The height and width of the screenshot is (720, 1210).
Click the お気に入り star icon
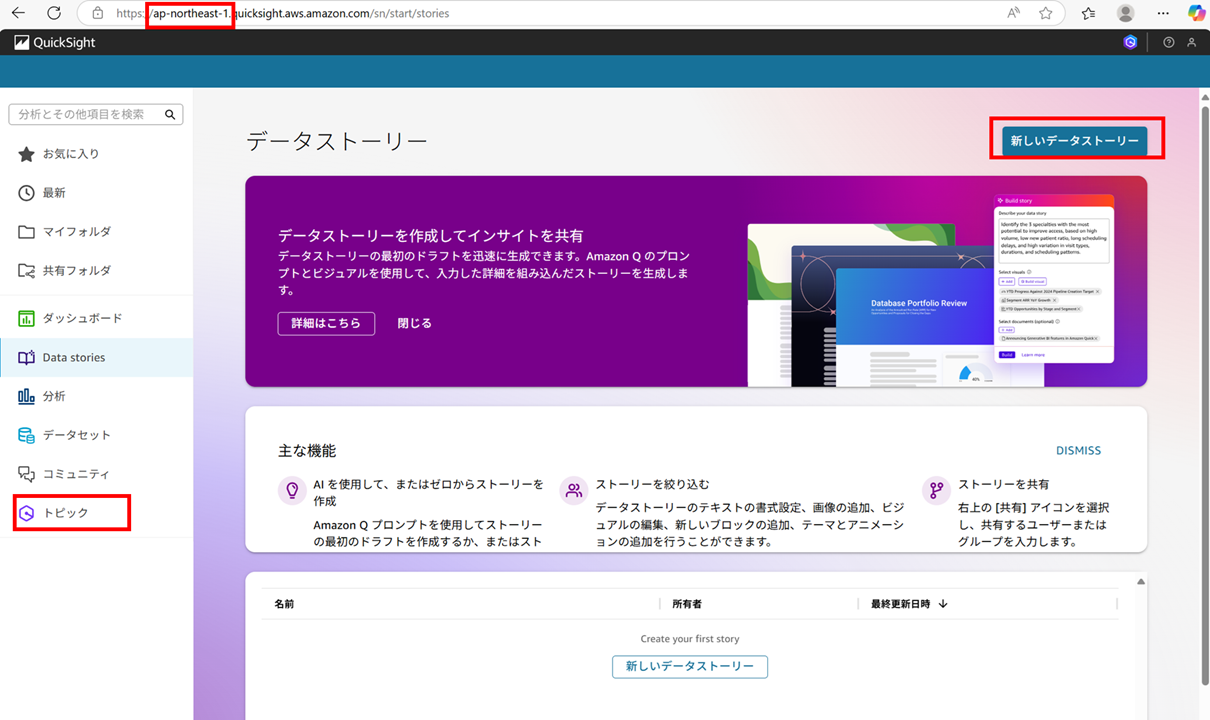pyautogui.click(x=26, y=154)
